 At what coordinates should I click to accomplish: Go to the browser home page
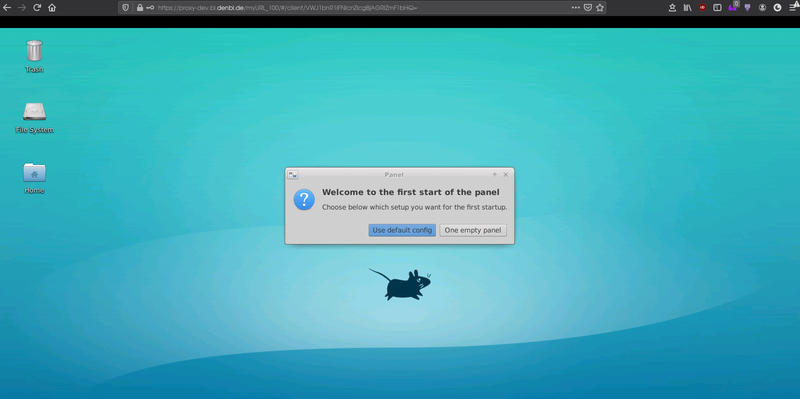(52, 8)
